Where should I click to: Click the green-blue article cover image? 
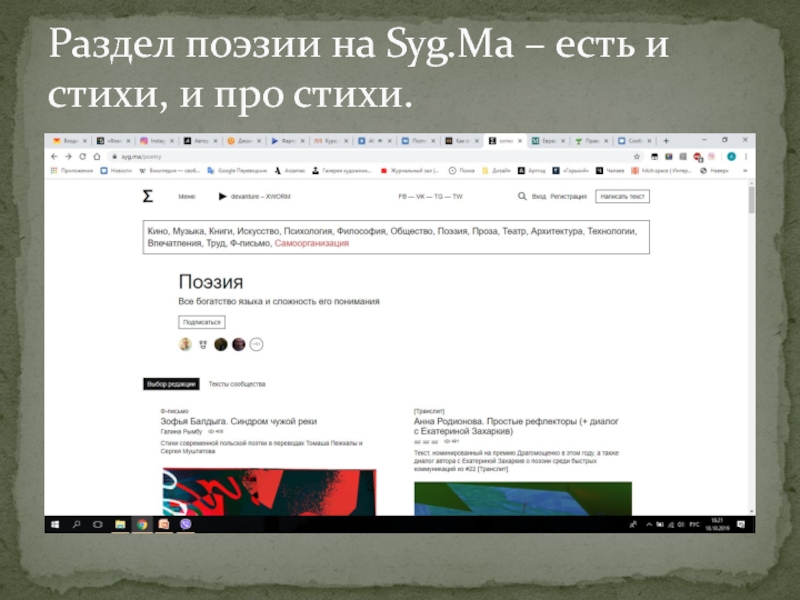point(523,498)
